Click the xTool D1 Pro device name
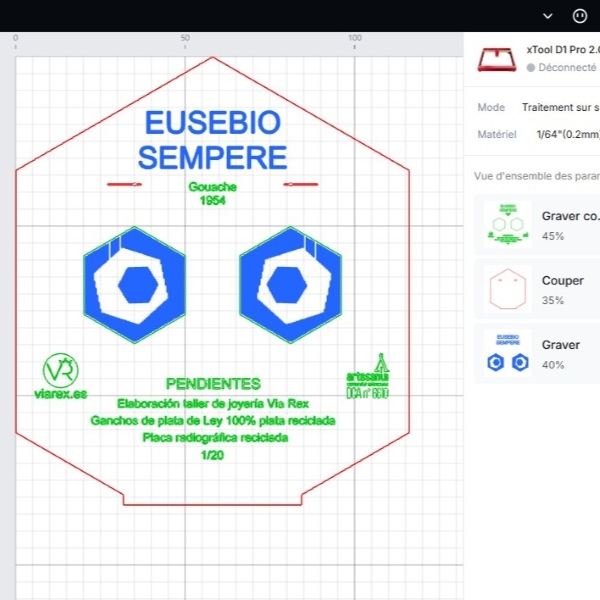The width and height of the screenshot is (600, 600). [562, 50]
